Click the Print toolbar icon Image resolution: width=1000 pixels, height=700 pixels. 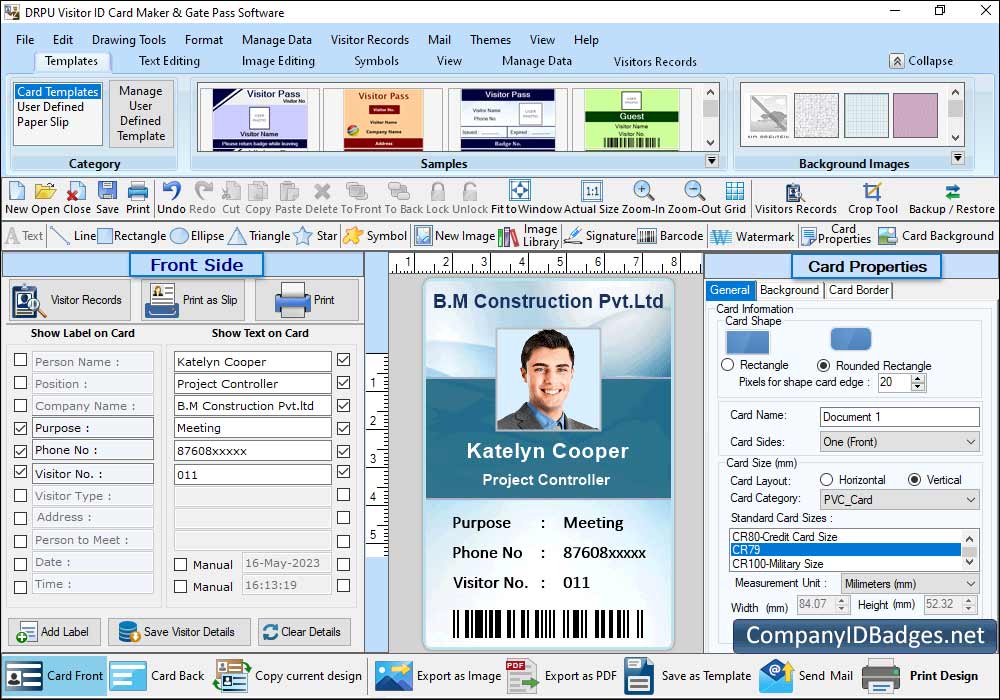tap(138, 191)
